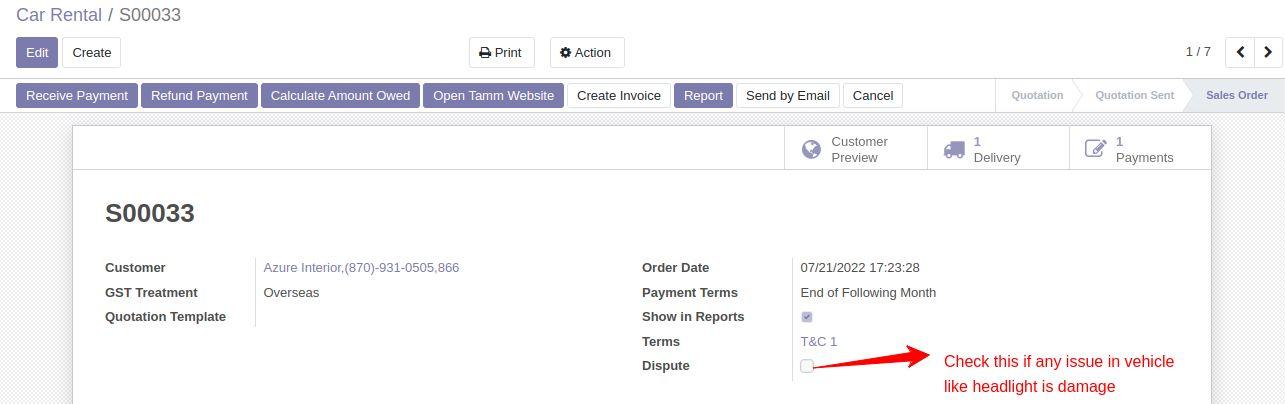Click the 1 / 7 pager counter

(1198, 52)
